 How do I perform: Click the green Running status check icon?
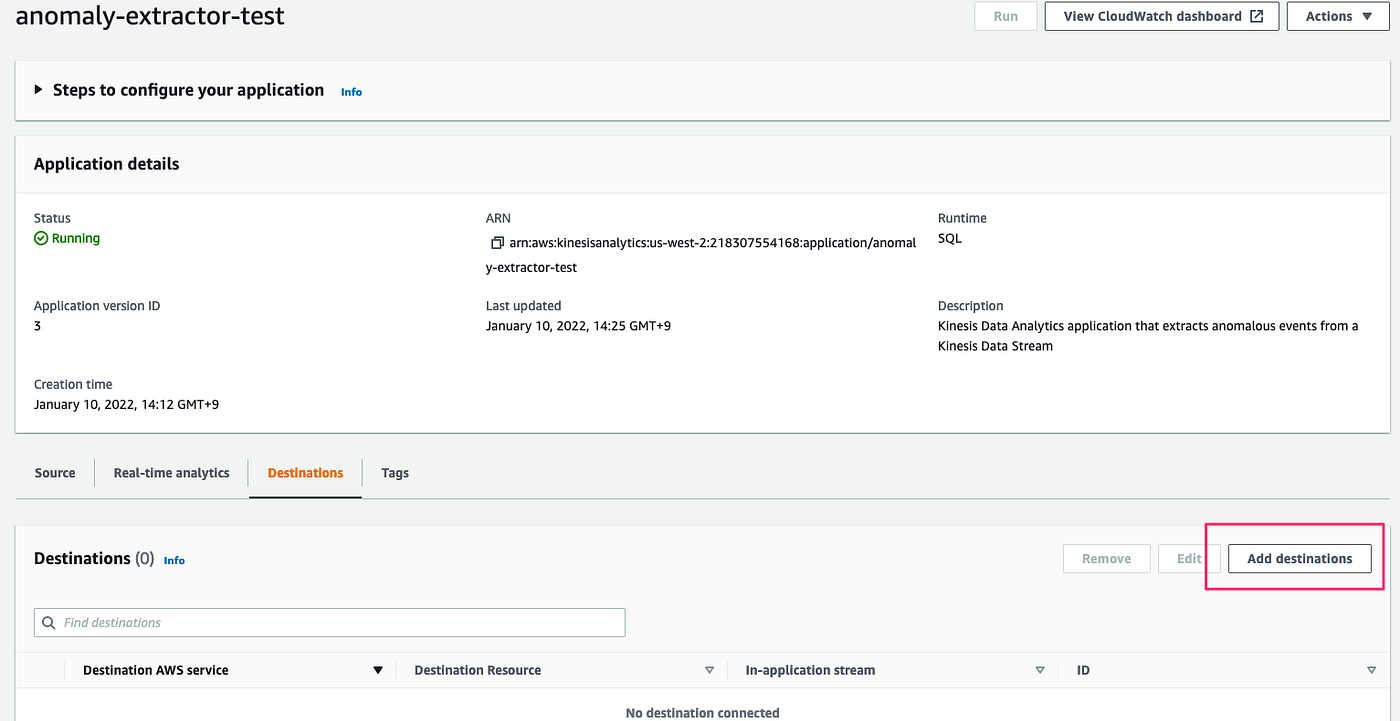[x=41, y=238]
